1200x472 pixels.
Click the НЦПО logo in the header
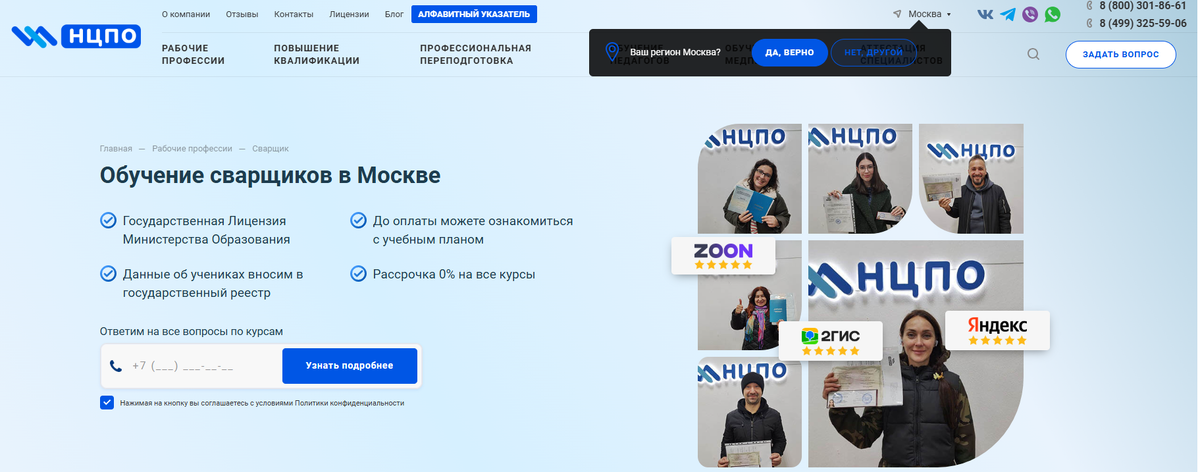[76, 36]
